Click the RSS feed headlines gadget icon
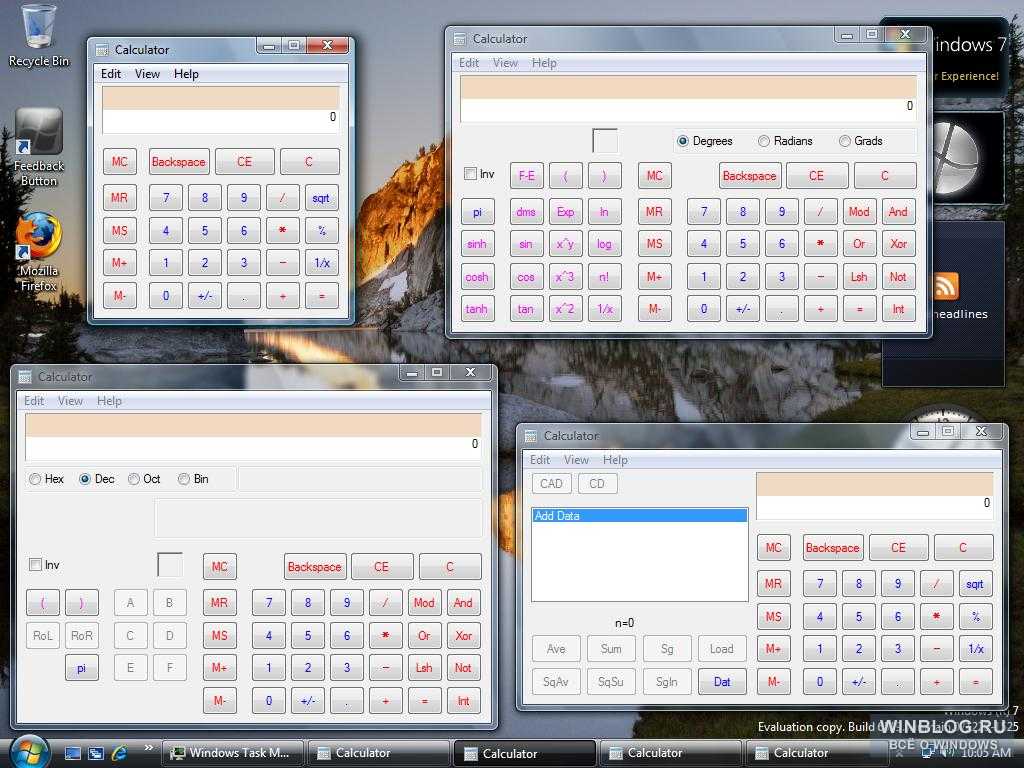The height and width of the screenshot is (768, 1024). [x=946, y=285]
